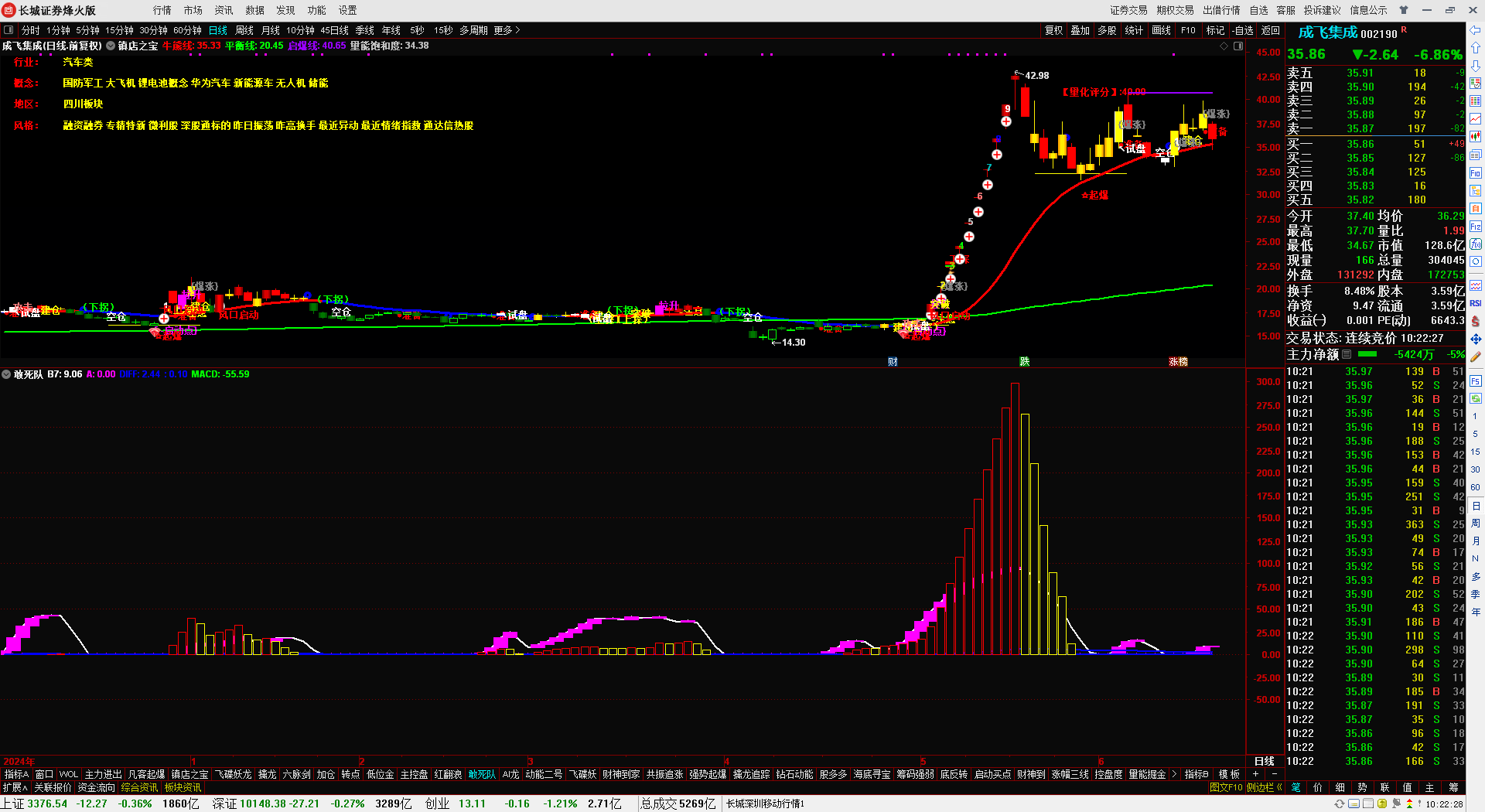Screen dimensions: 1485x812
Task: Expand the 敢死队 indicator header toggle
Action: 7,374
